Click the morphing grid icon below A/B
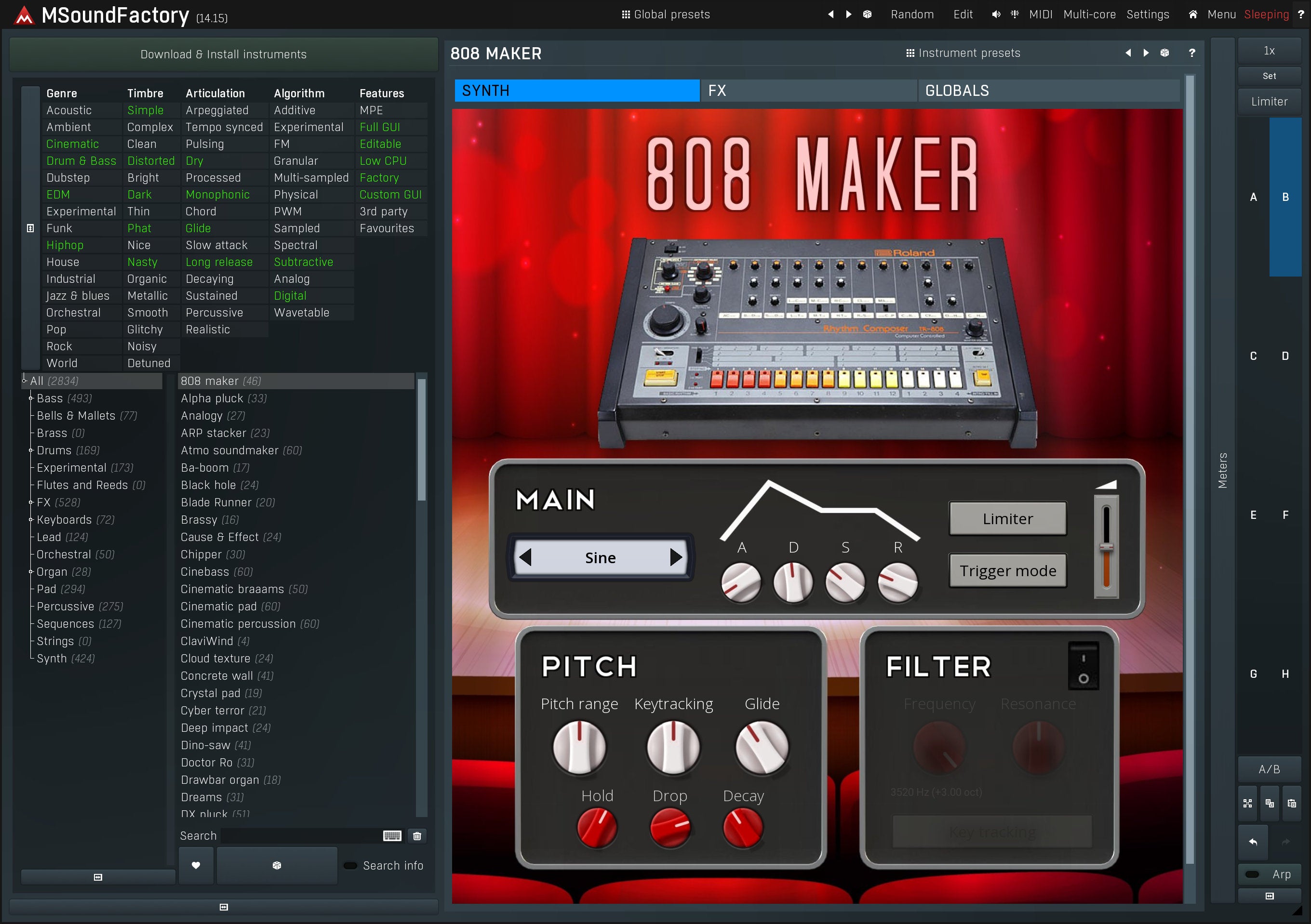 coord(1248,804)
